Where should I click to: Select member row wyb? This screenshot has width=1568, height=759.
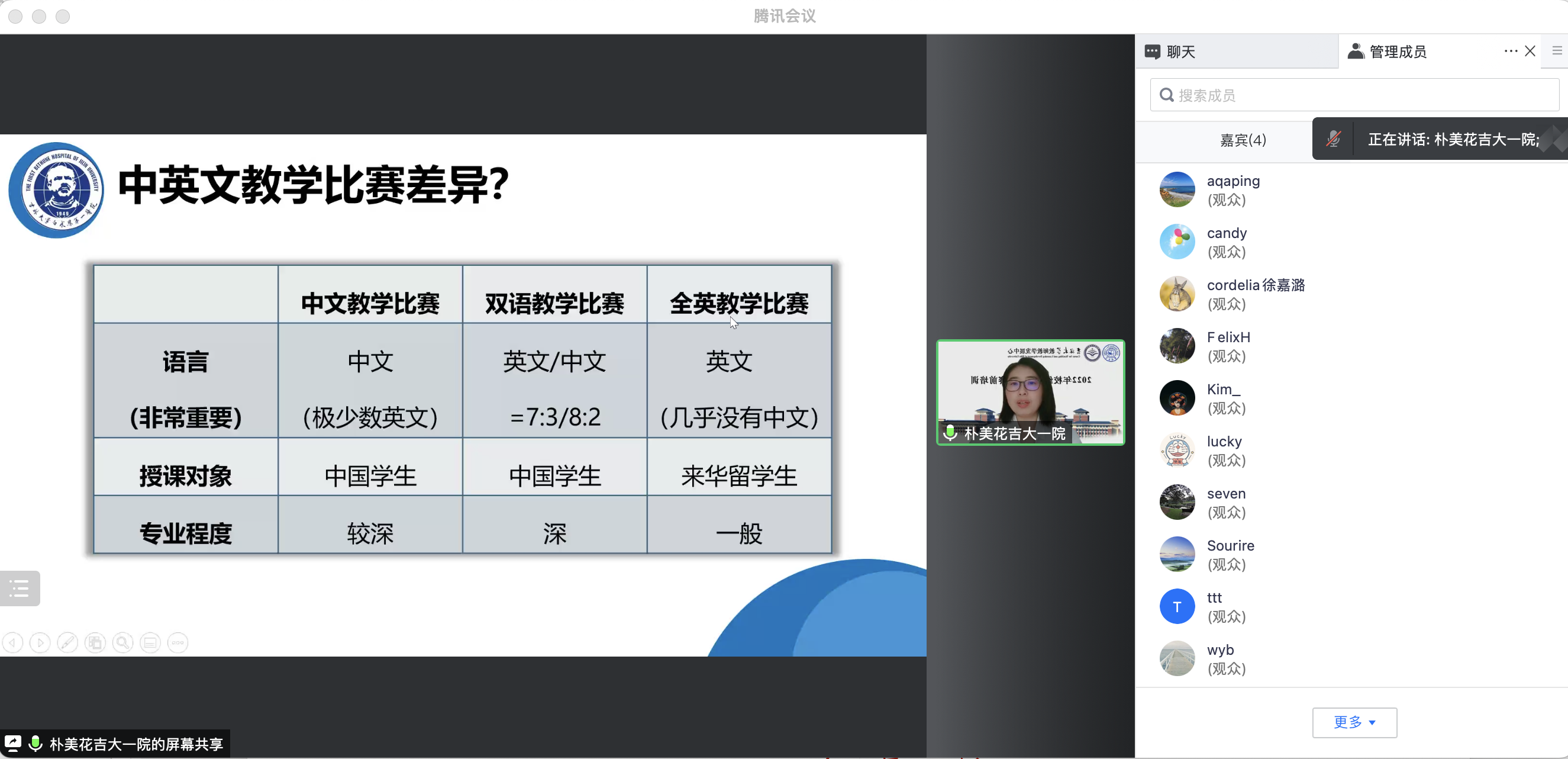pyautogui.click(x=1351, y=658)
